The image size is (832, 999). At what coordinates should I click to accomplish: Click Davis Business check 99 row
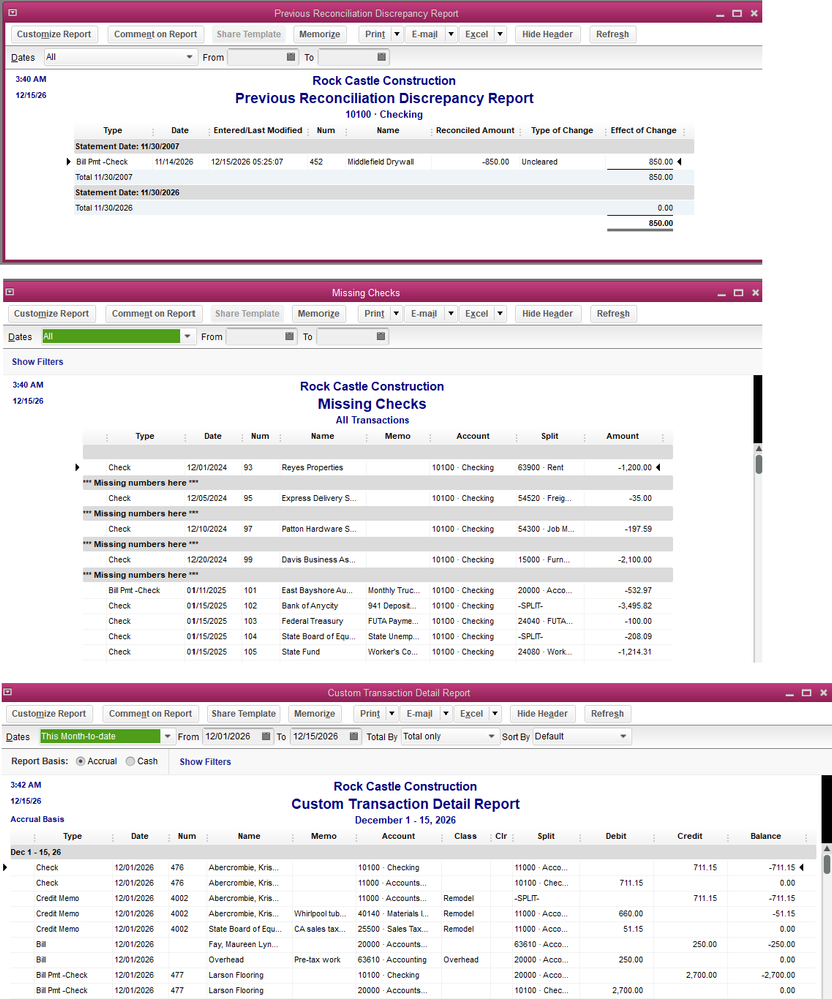(377, 559)
